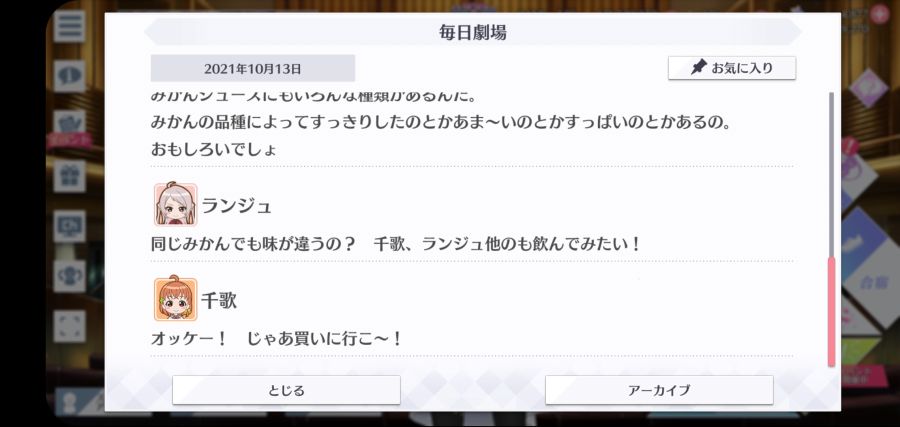Click the 毎日劇場 title header
The height and width of the screenshot is (427, 900).
pyautogui.click(x=473, y=33)
